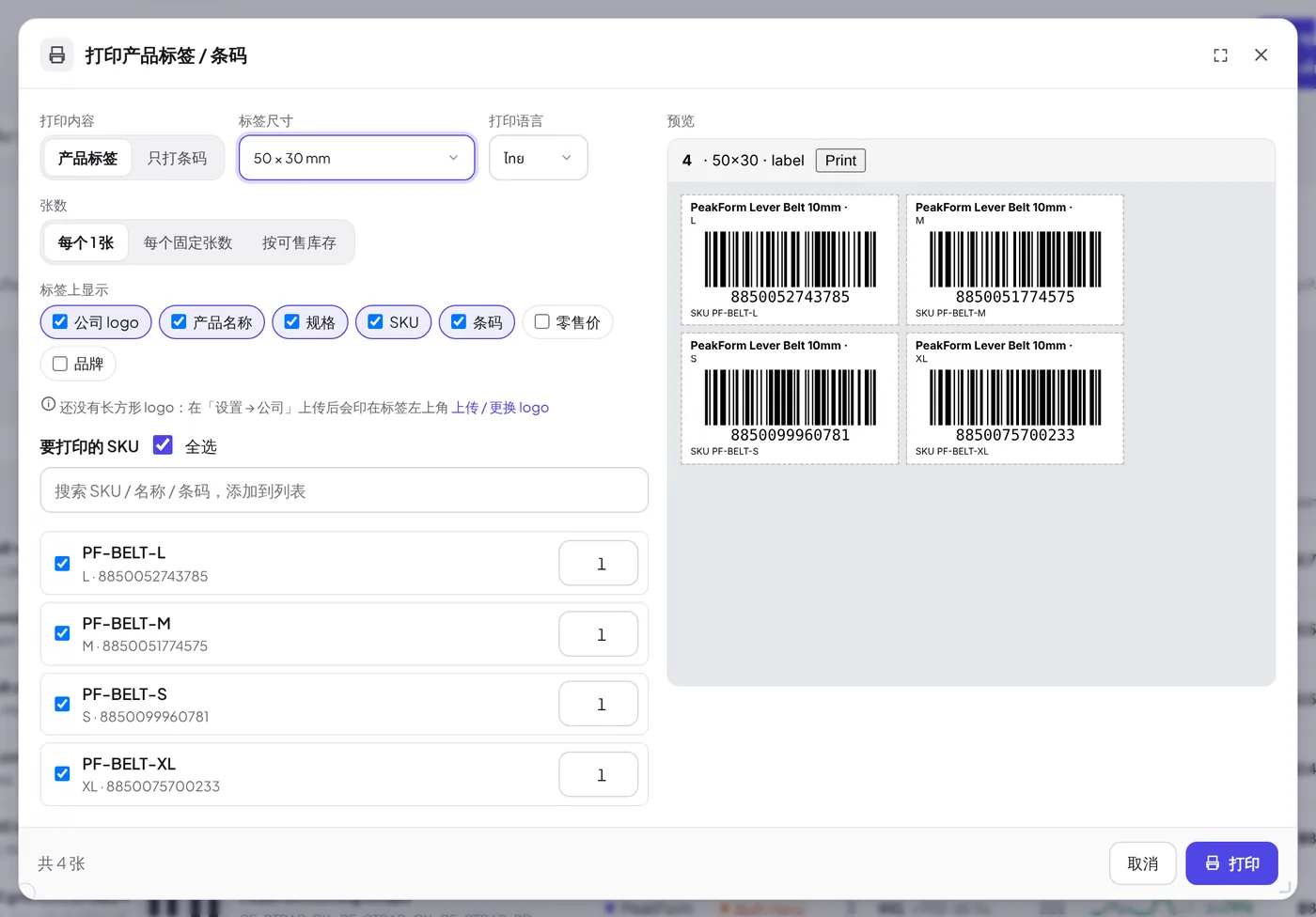
Task: Open the print language dropdown showing ไทย
Action: pos(538,158)
